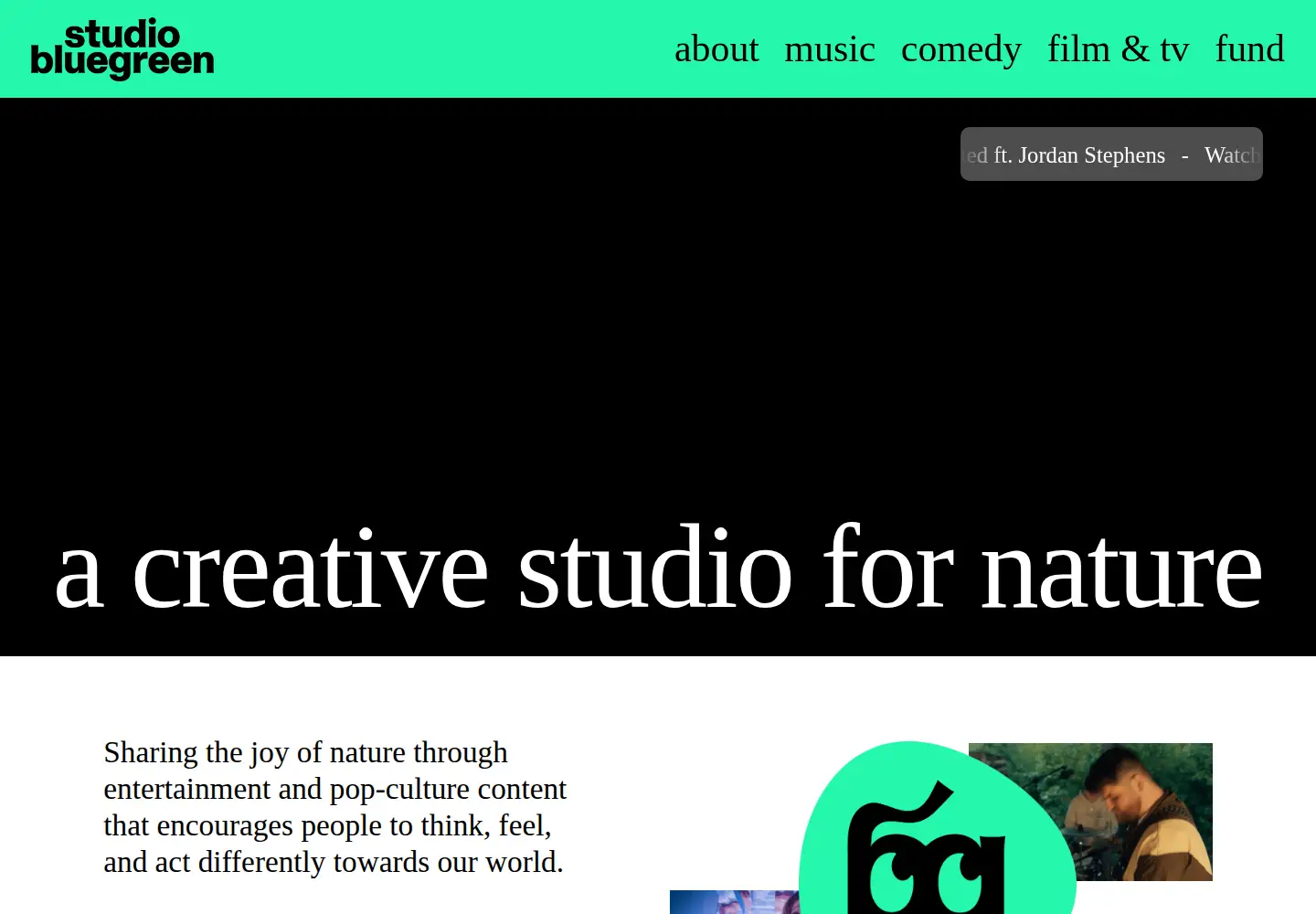Navigate to film & tv
Screen dimensions: 1316x914
click(x=1119, y=49)
